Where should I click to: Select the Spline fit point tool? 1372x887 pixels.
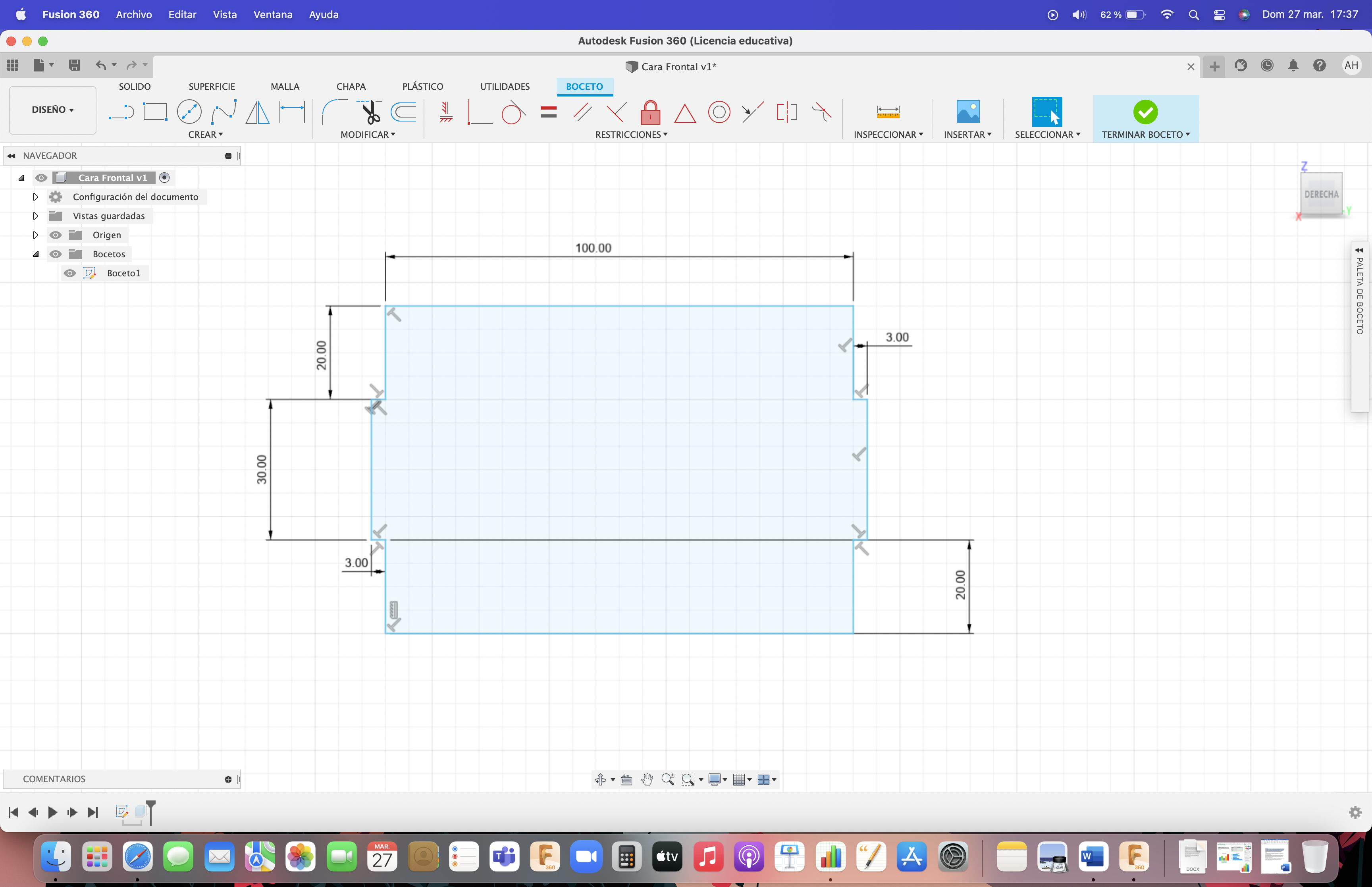coord(224,112)
